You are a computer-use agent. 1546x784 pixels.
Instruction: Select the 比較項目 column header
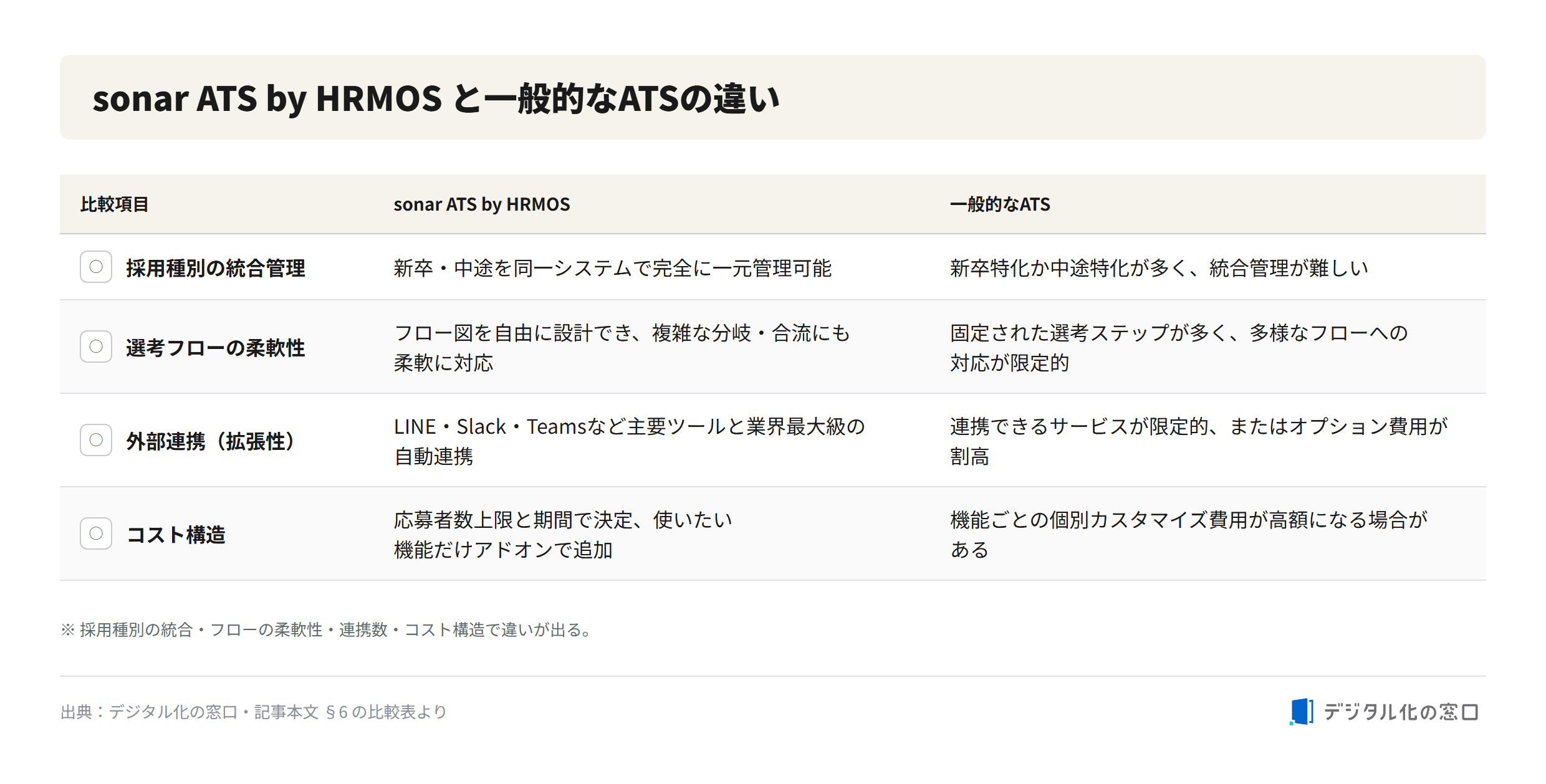tap(114, 204)
